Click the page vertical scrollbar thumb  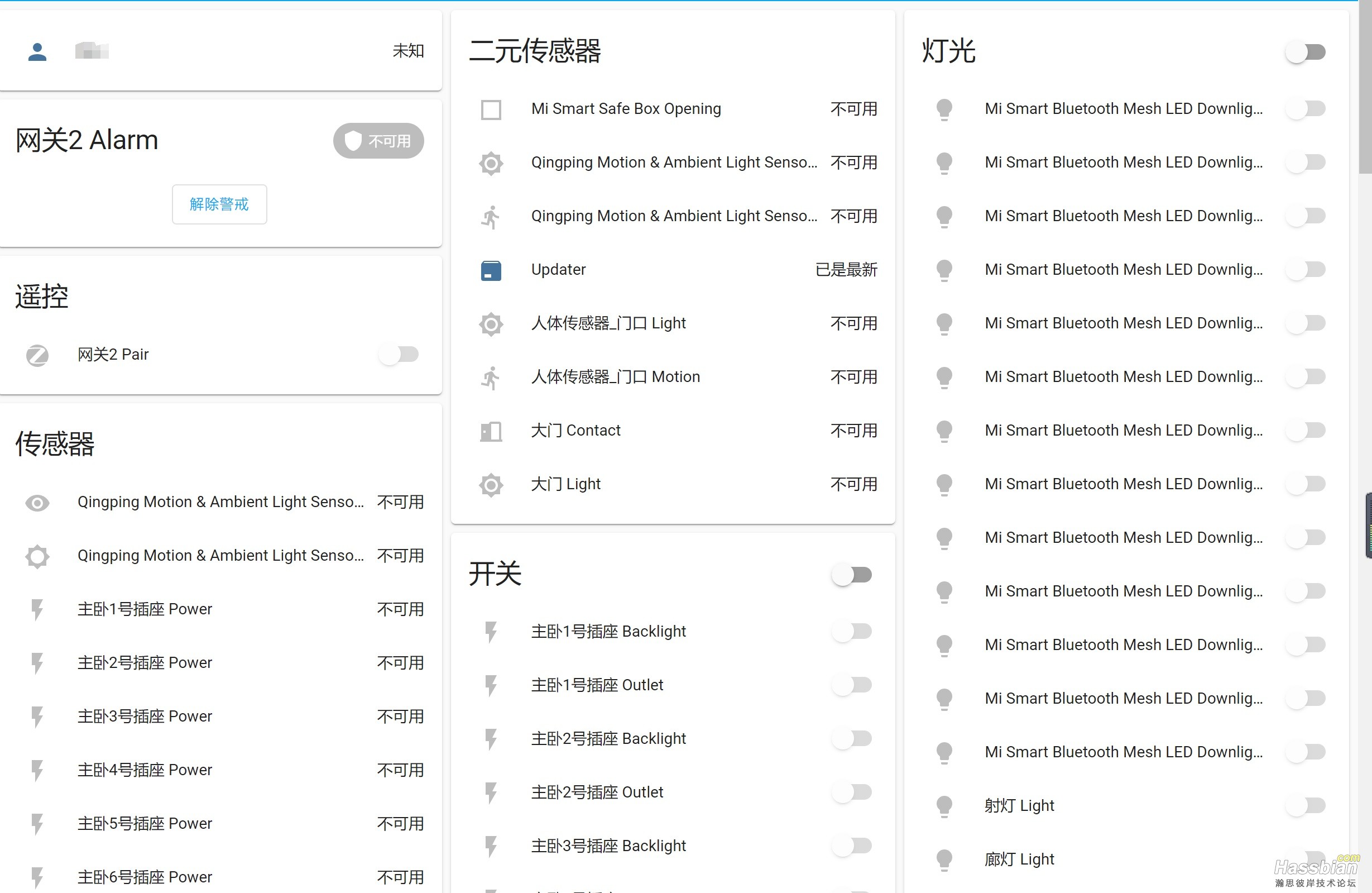[1365, 87]
